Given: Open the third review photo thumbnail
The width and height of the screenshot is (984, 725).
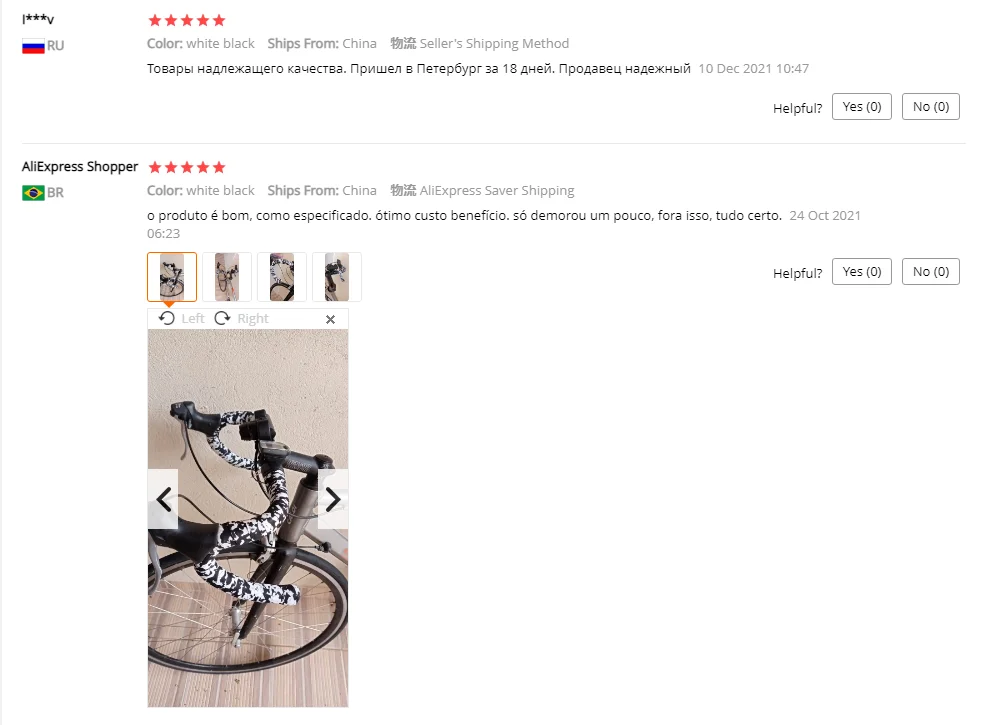Looking at the screenshot, I should click(282, 277).
